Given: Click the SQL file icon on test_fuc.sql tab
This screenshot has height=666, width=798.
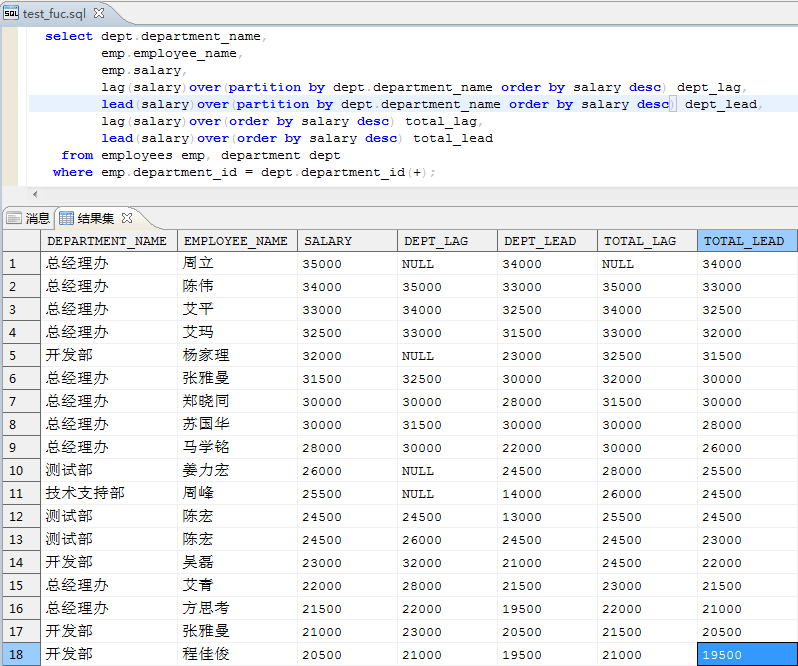Looking at the screenshot, I should click(12, 14).
